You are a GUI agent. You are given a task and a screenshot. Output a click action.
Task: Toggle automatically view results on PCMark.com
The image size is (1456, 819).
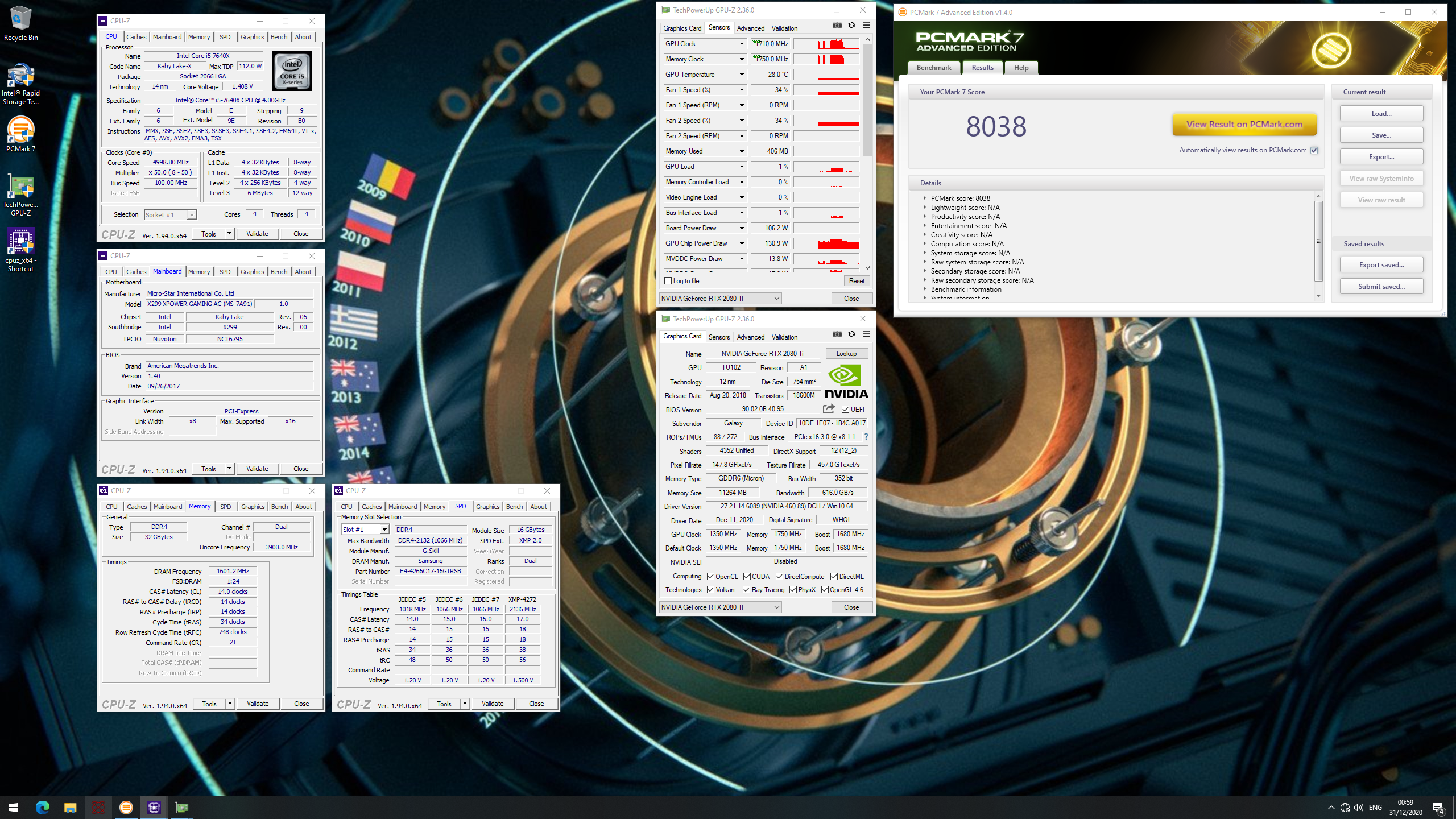tap(1314, 150)
